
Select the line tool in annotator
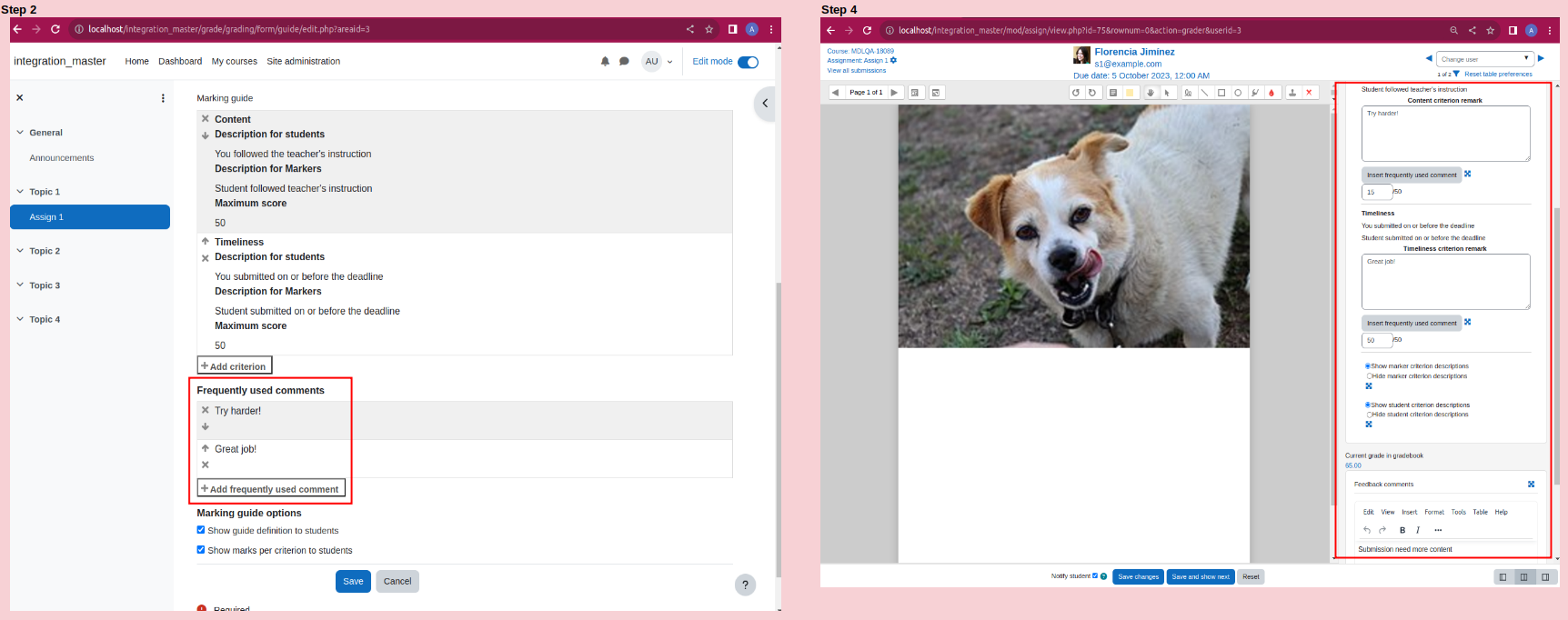(x=1204, y=93)
